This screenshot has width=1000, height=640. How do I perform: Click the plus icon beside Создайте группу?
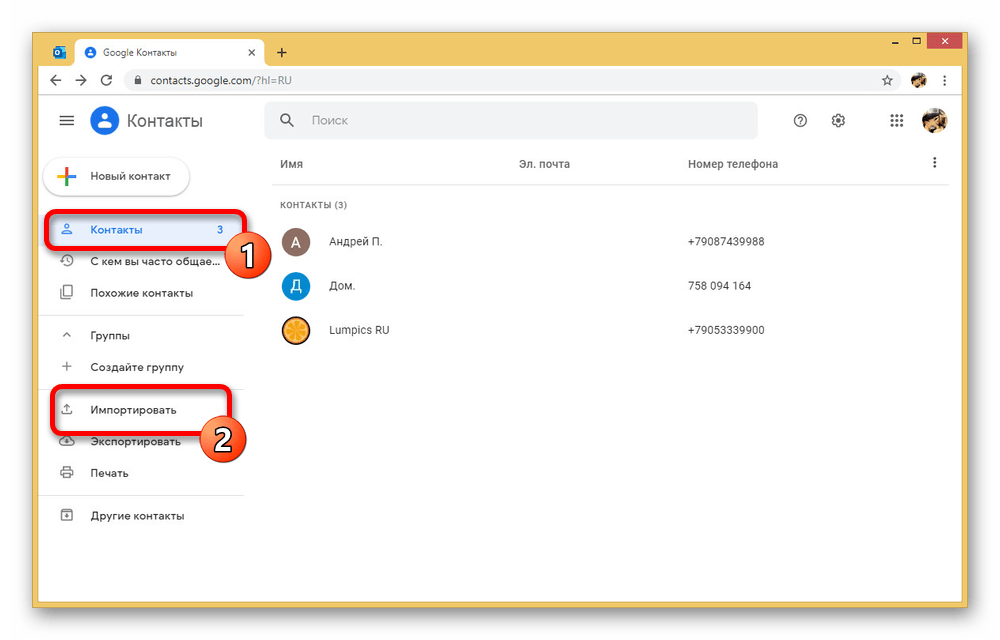coord(66,367)
